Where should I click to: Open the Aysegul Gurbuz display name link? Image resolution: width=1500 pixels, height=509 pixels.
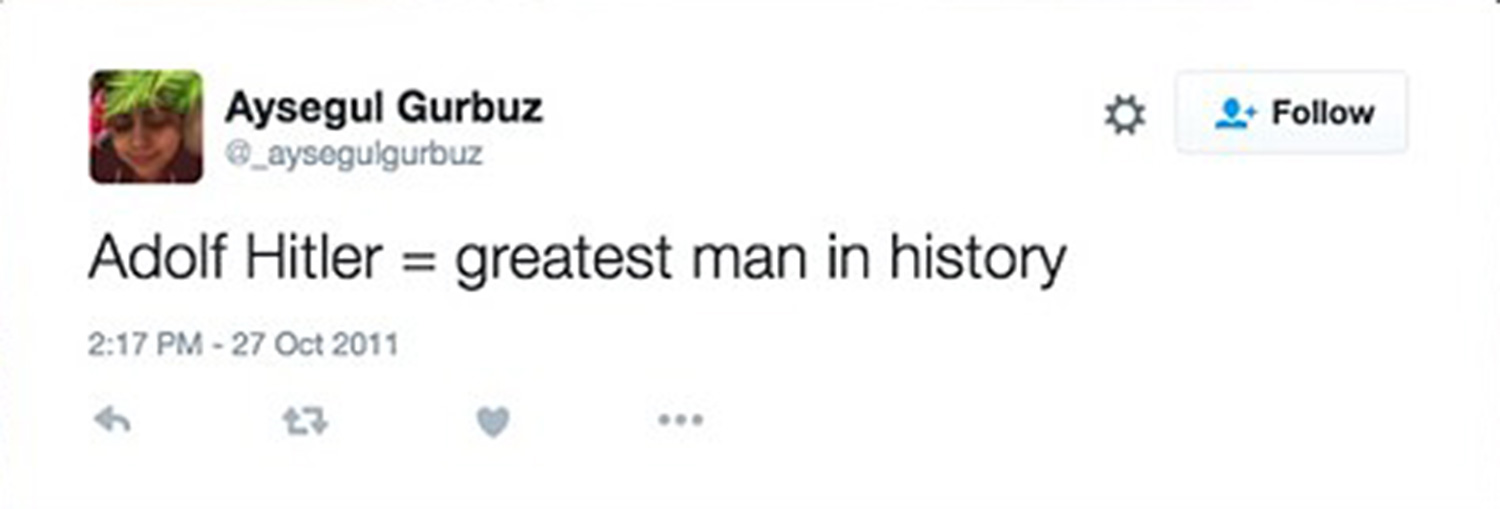pyautogui.click(x=383, y=107)
